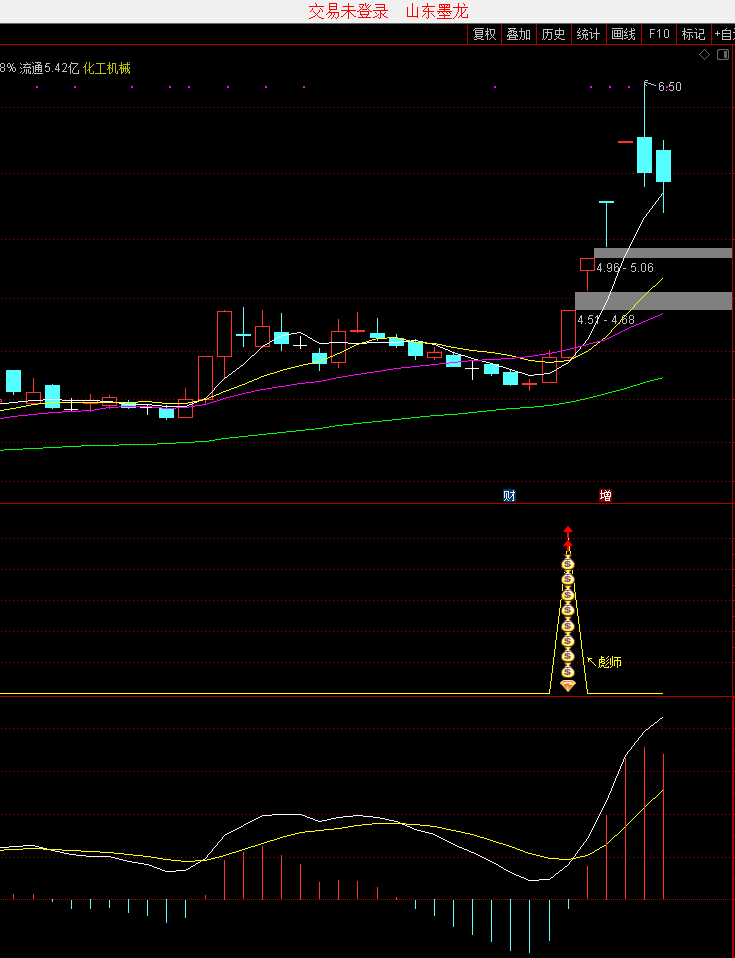735x958 pixels.
Task: Click the 彪师 signal annotation label
Action: point(609,662)
